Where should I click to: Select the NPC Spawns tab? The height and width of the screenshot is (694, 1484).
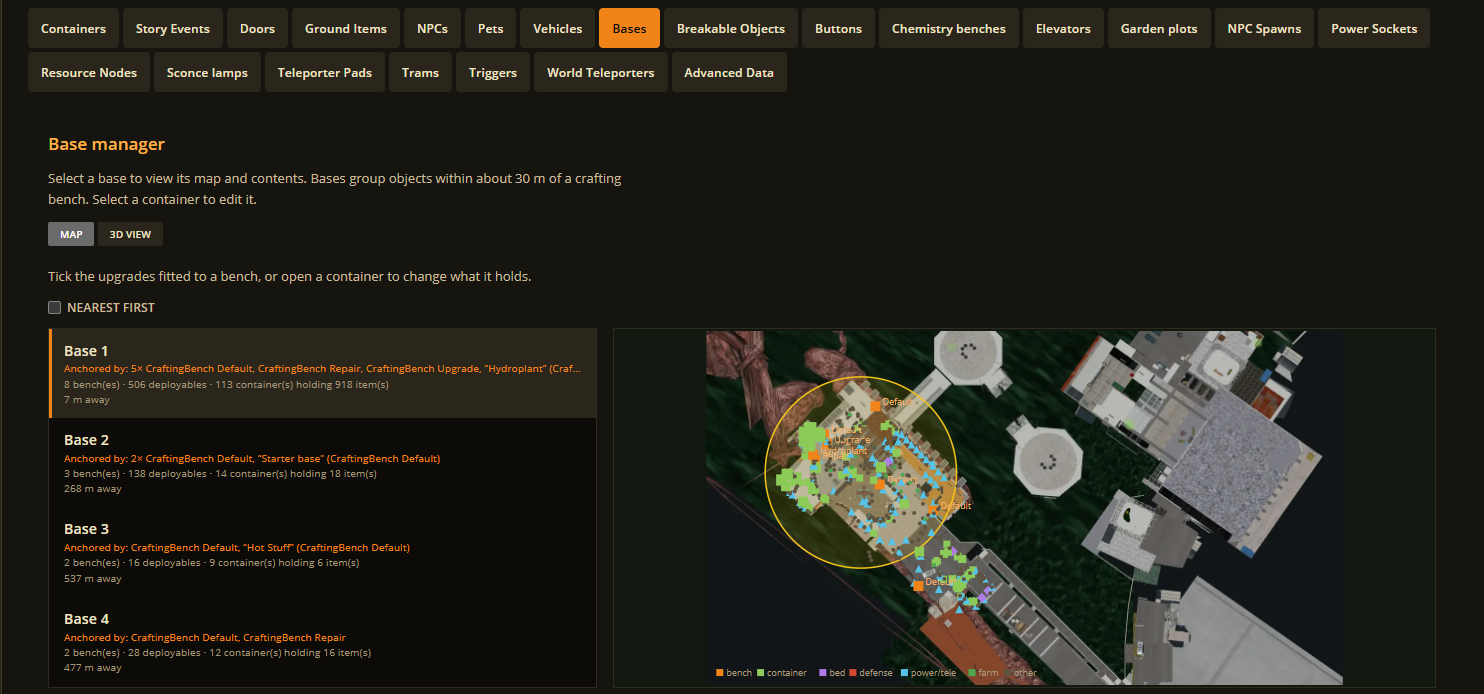[x=1265, y=29]
